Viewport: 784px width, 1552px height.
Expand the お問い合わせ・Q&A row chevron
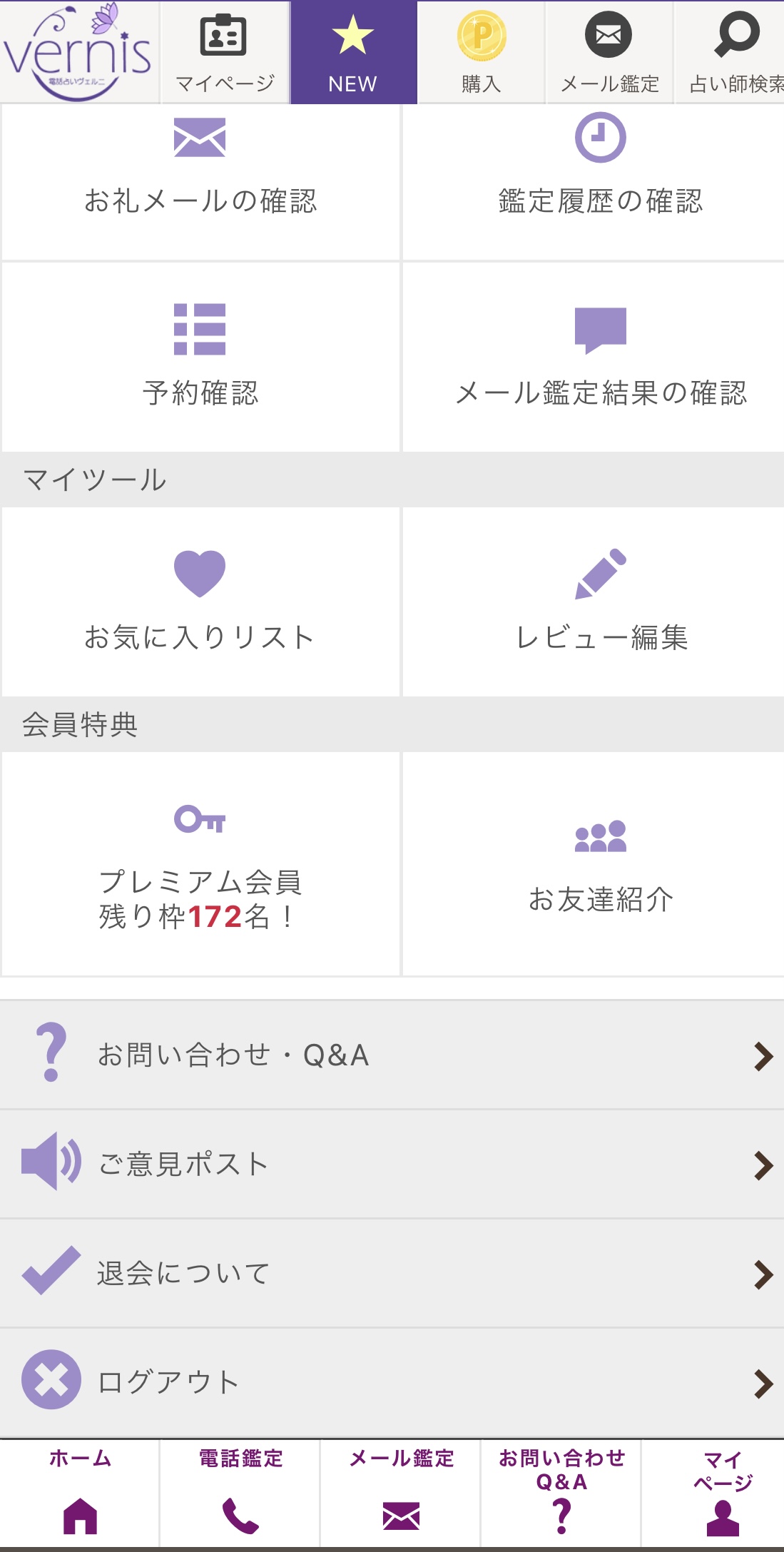[763, 1056]
